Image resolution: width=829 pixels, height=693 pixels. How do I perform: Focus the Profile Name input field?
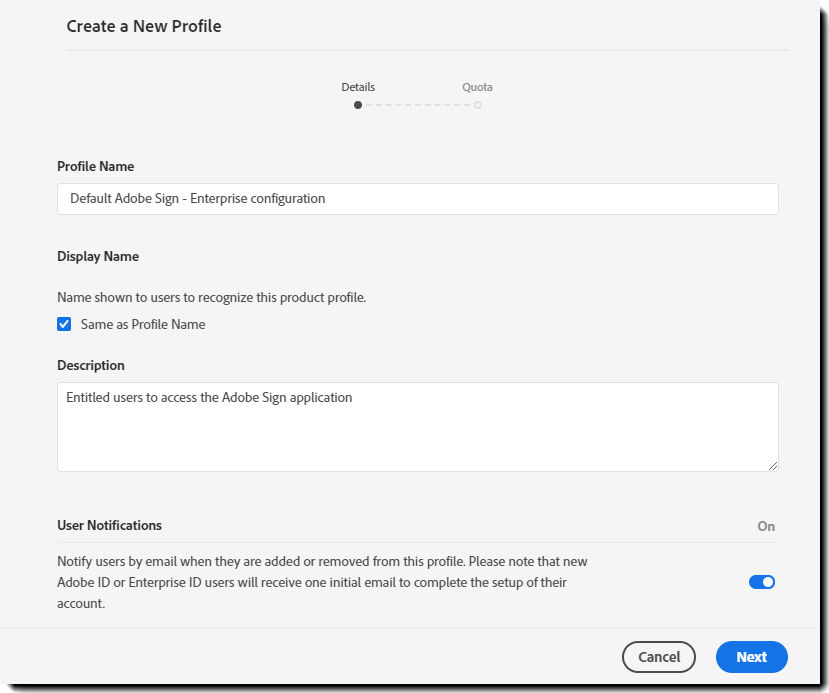pyautogui.click(x=418, y=199)
